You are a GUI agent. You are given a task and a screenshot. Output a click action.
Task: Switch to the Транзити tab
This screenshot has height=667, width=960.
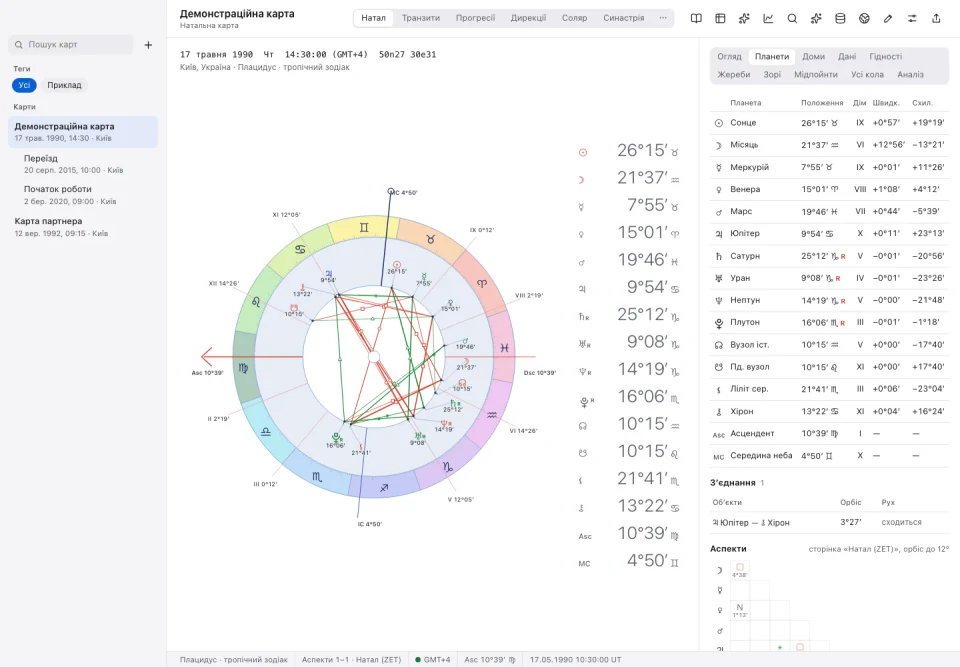tap(421, 18)
